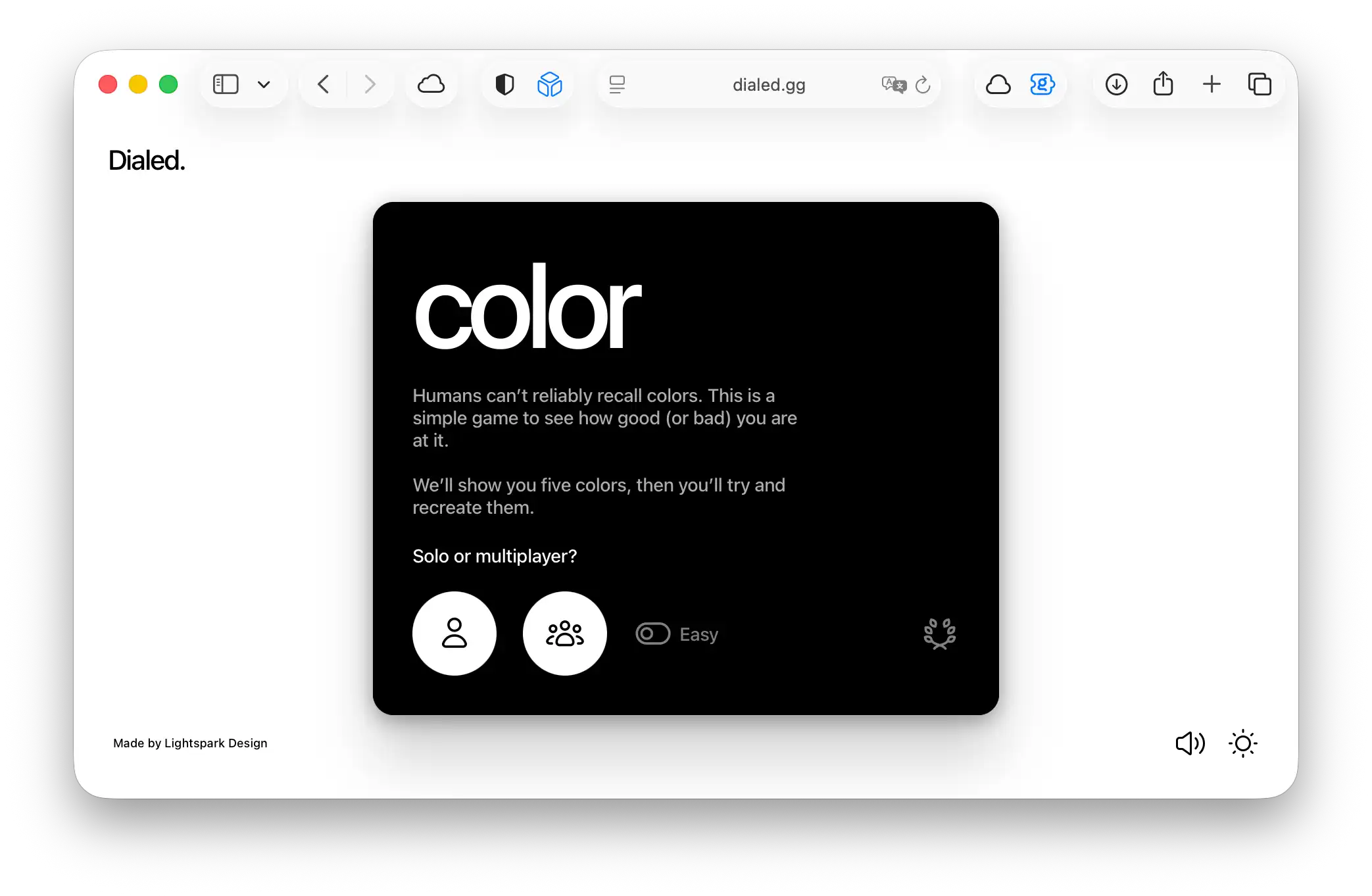Open the Downloads icon
This screenshot has width=1372, height=896.
1116,84
